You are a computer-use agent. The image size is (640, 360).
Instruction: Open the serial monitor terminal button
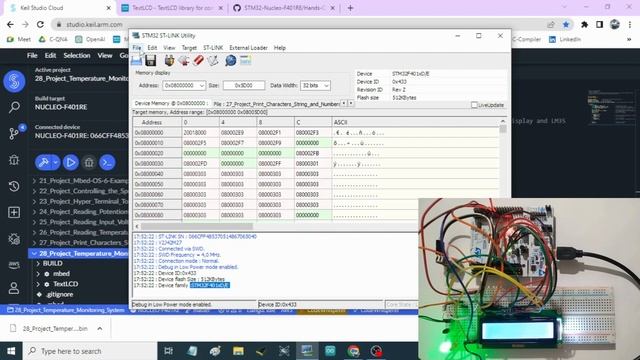[x=107, y=162]
